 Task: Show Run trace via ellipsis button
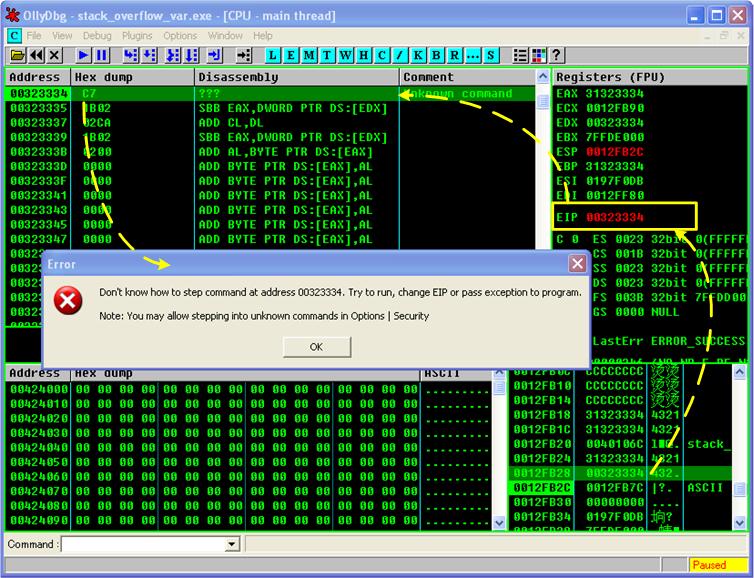(x=473, y=55)
